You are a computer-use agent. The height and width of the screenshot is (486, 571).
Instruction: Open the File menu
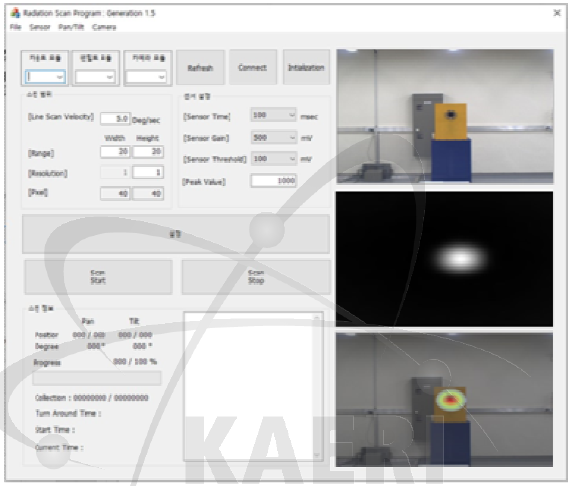[x=15, y=27]
